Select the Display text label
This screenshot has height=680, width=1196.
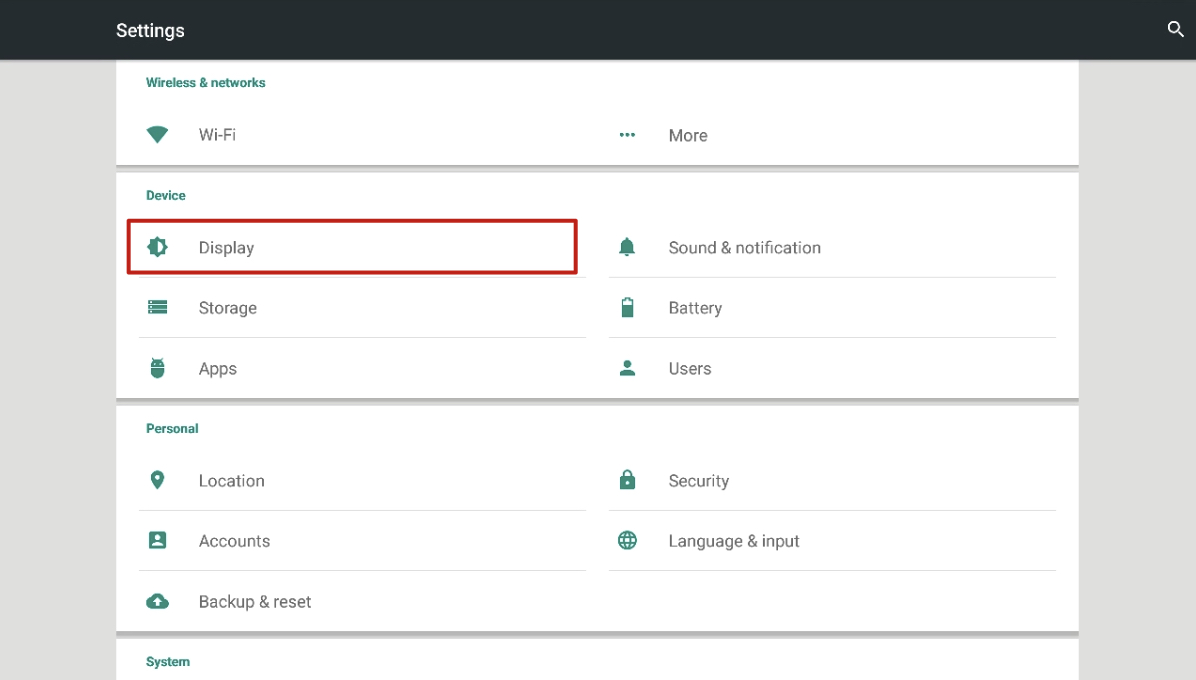click(226, 248)
